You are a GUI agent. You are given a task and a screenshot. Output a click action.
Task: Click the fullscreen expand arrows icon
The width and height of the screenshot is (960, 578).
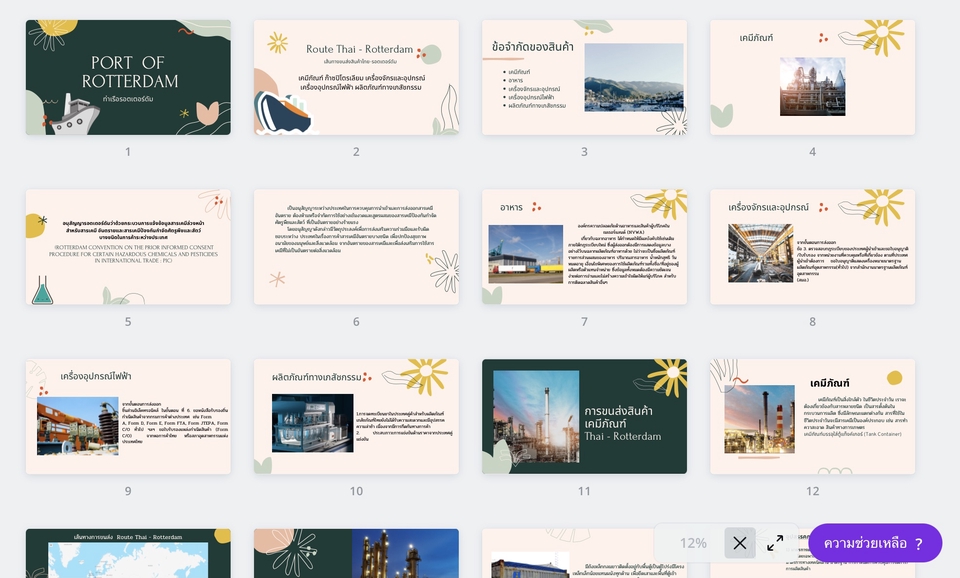pyautogui.click(x=775, y=542)
